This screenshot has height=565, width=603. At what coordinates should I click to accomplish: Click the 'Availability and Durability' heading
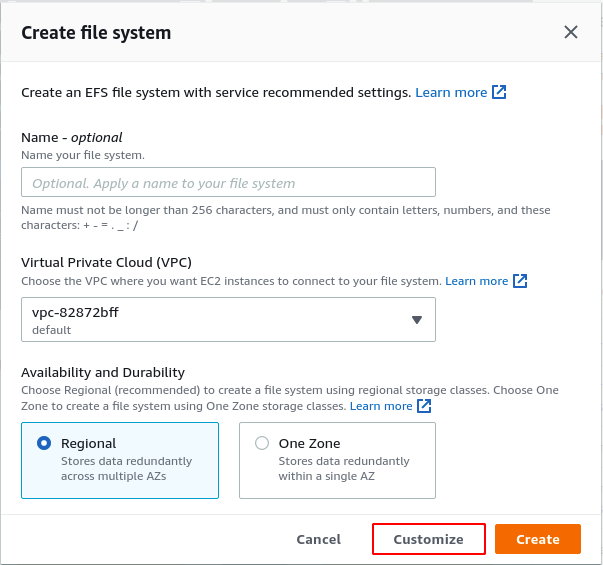pos(103,372)
